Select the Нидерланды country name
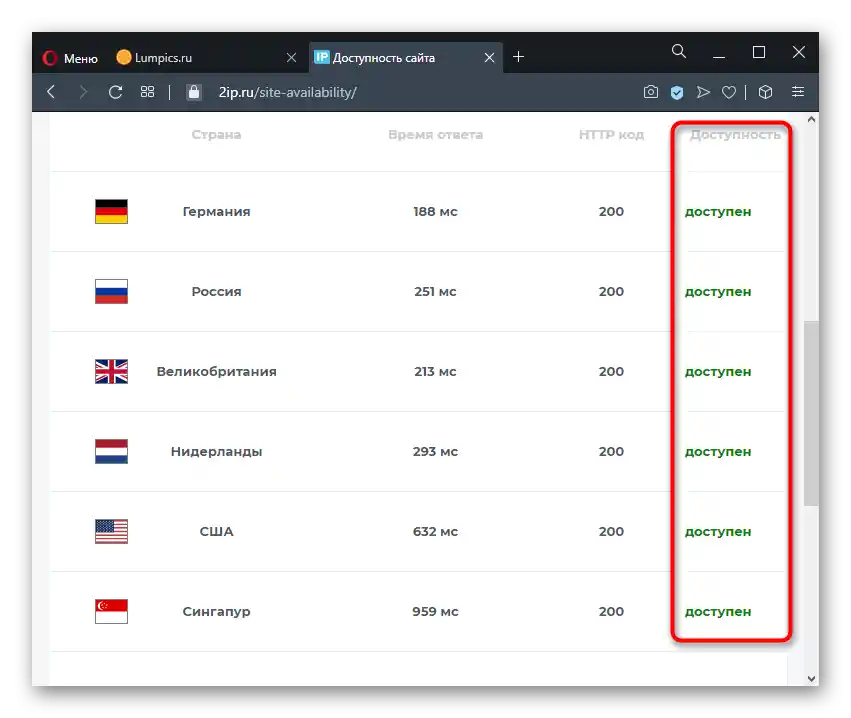Viewport: 851px width, 718px height. (216, 452)
